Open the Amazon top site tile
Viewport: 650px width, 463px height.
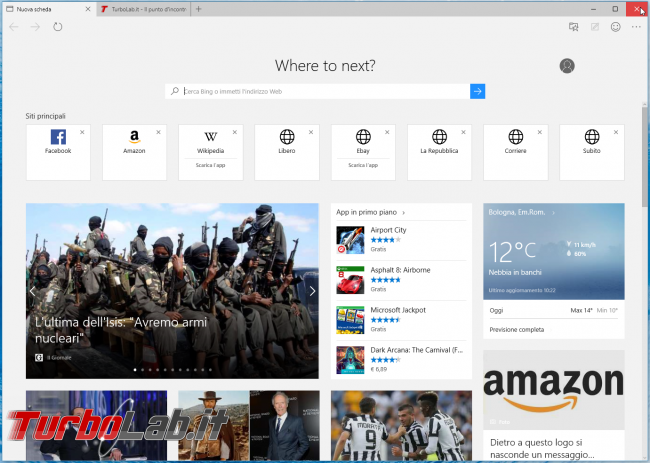(x=134, y=152)
